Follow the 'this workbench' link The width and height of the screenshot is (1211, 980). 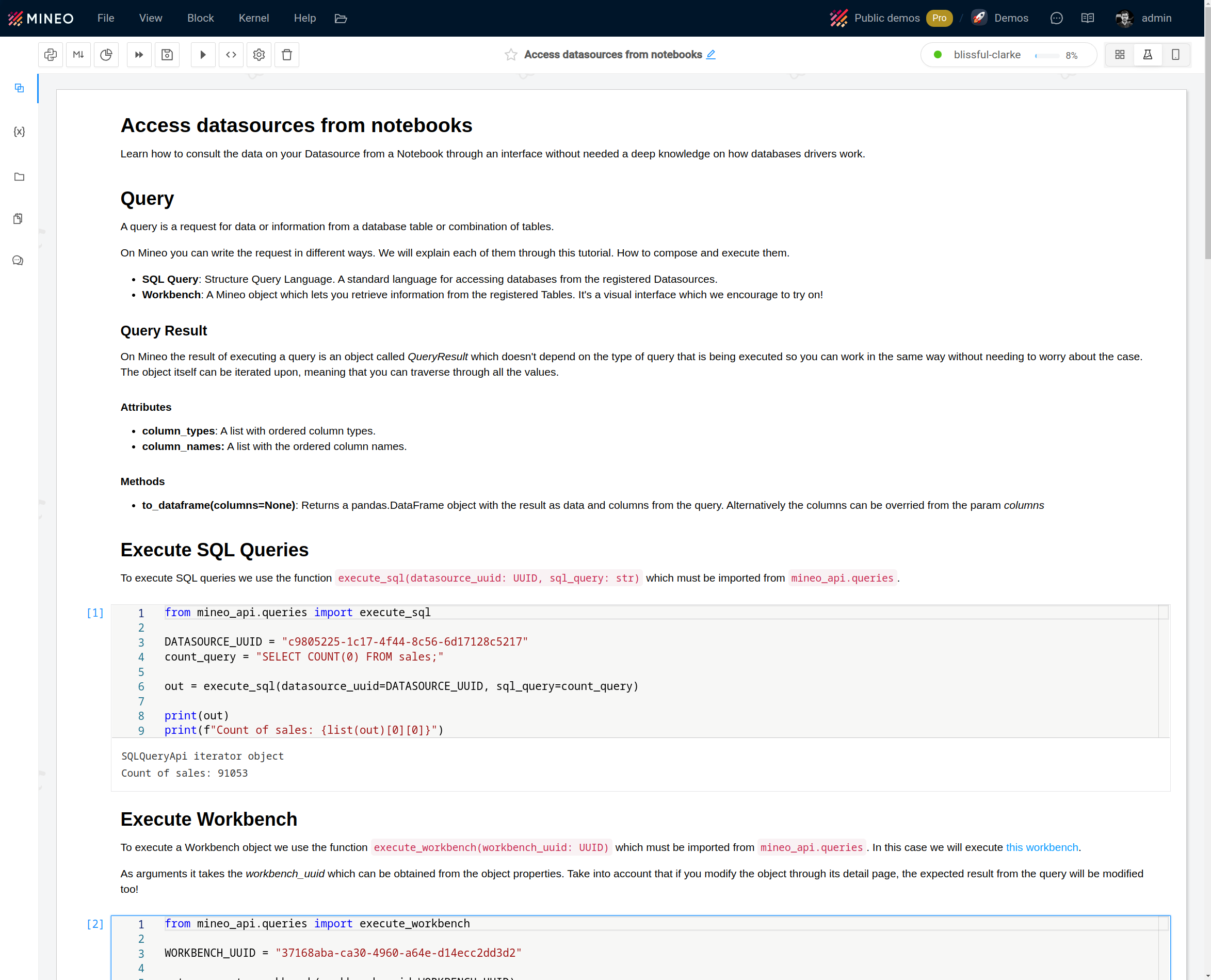tap(1042, 847)
